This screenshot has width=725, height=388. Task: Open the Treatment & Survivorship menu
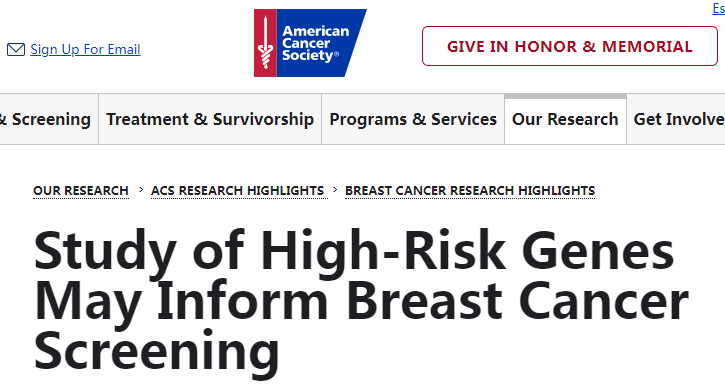210,119
